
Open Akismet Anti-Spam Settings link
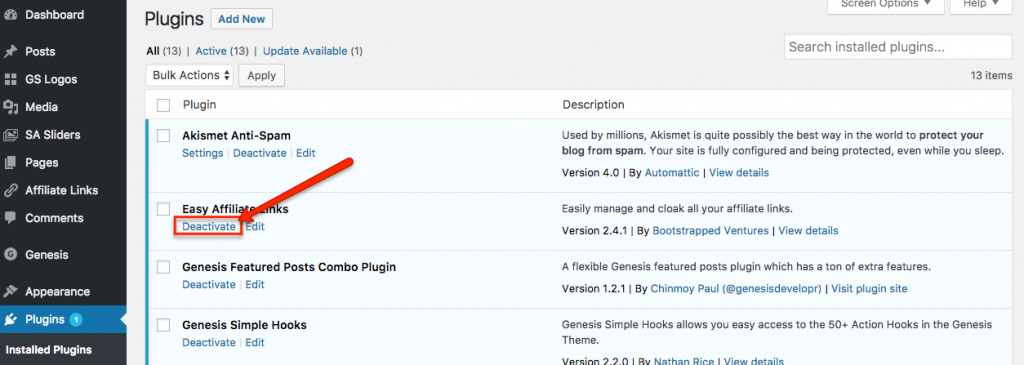(x=202, y=153)
